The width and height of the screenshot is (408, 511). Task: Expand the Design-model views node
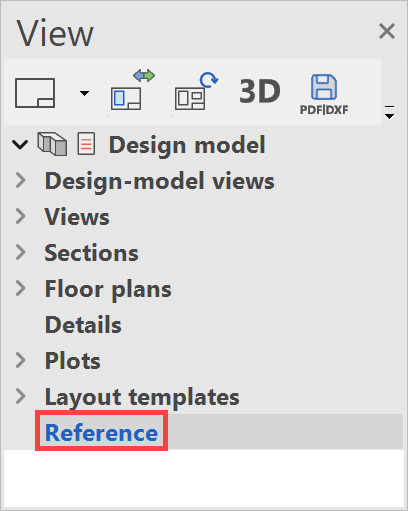(21, 180)
